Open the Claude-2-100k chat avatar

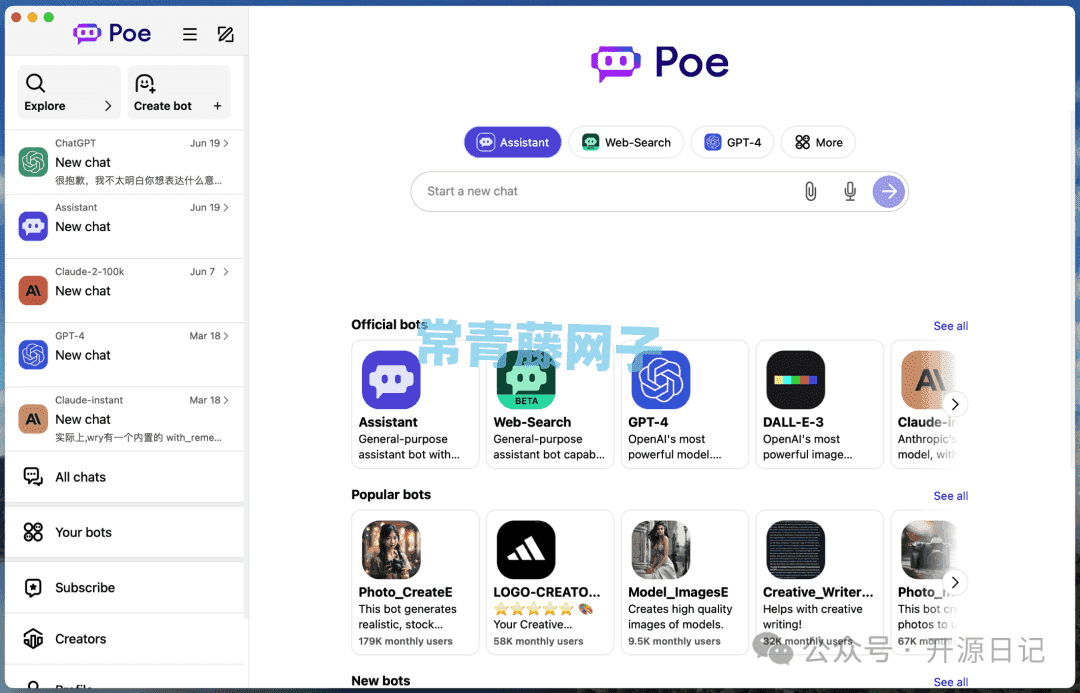coord(33,291)
